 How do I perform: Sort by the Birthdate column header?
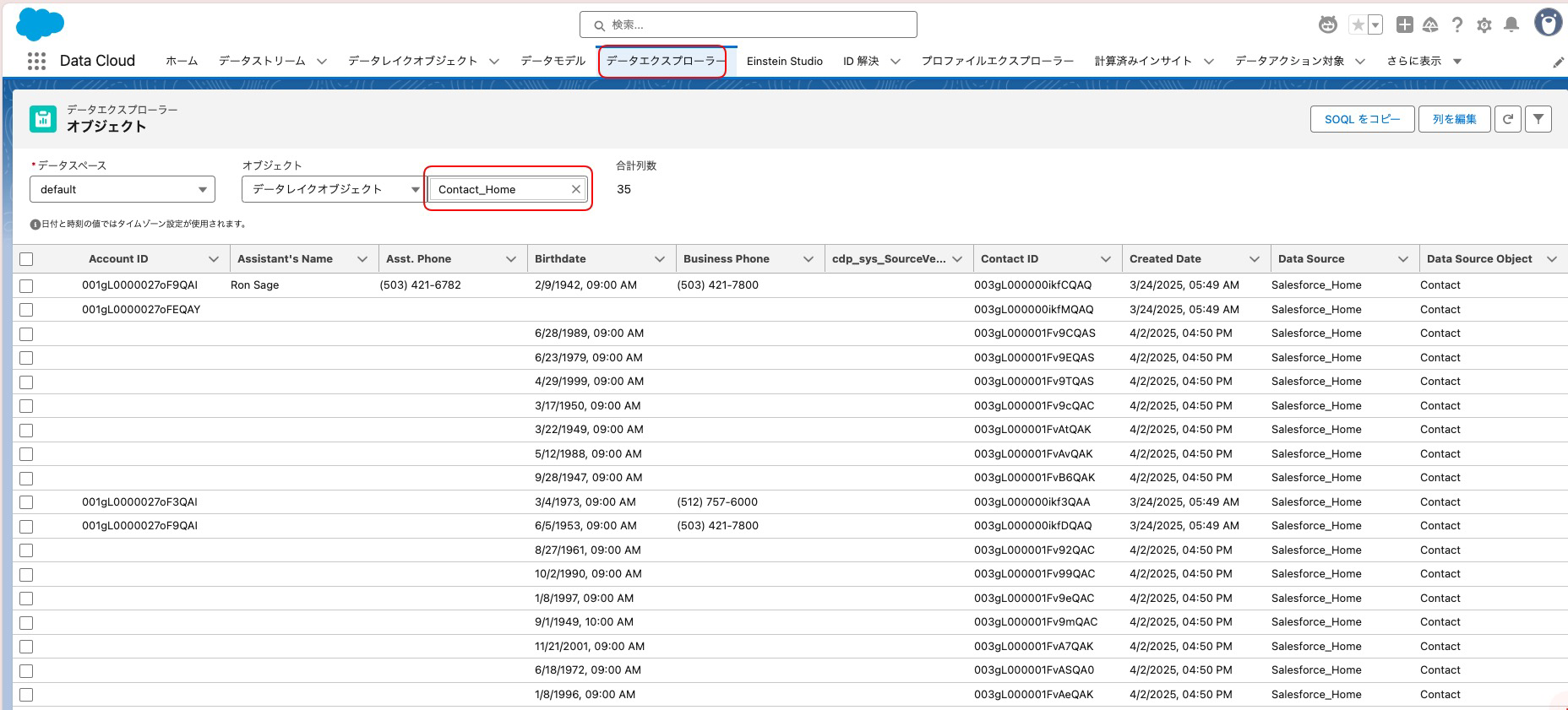click(560, 259)
